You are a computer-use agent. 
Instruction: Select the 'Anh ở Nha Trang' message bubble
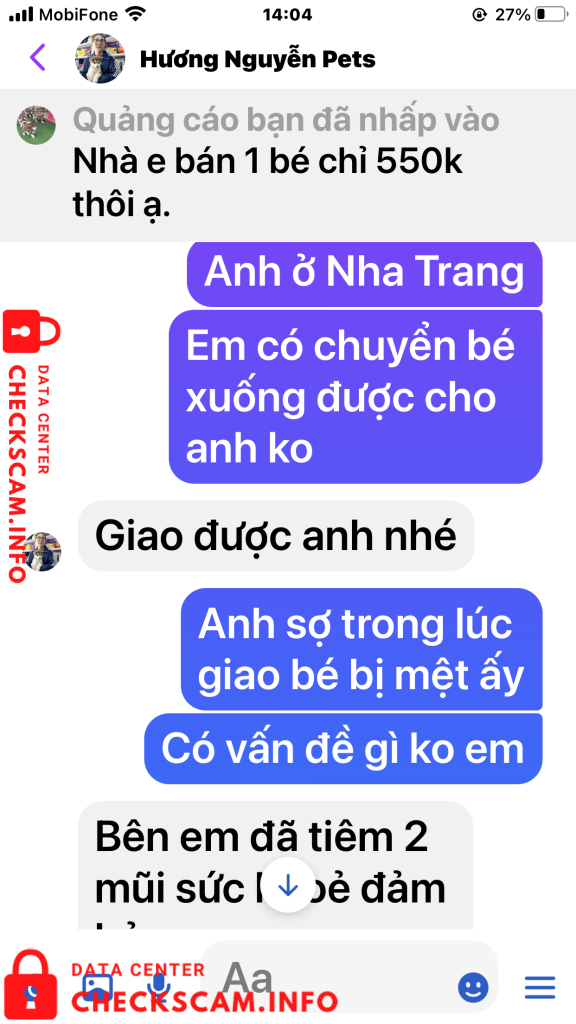tap(364, 274)
